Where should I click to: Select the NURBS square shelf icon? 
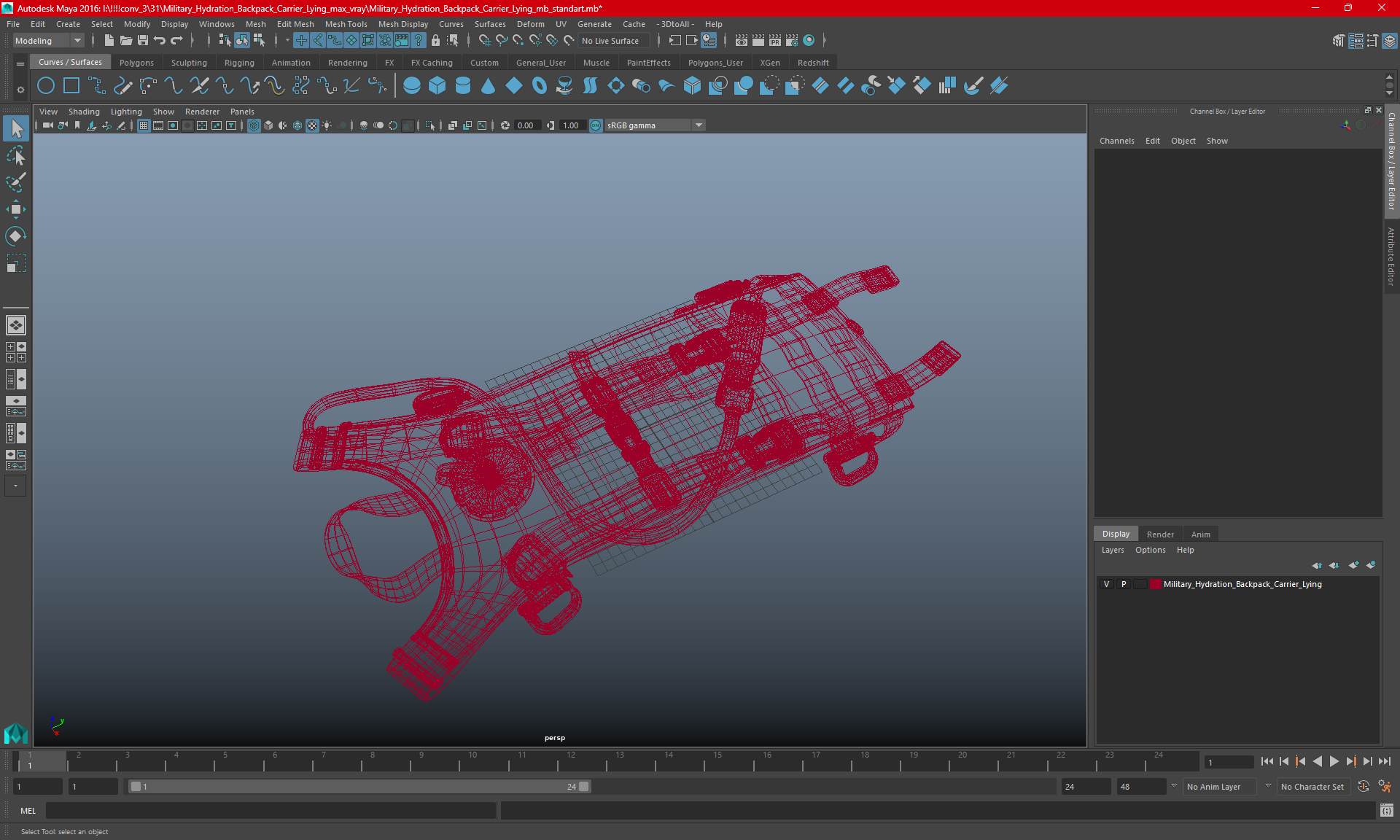click(71, 86)
